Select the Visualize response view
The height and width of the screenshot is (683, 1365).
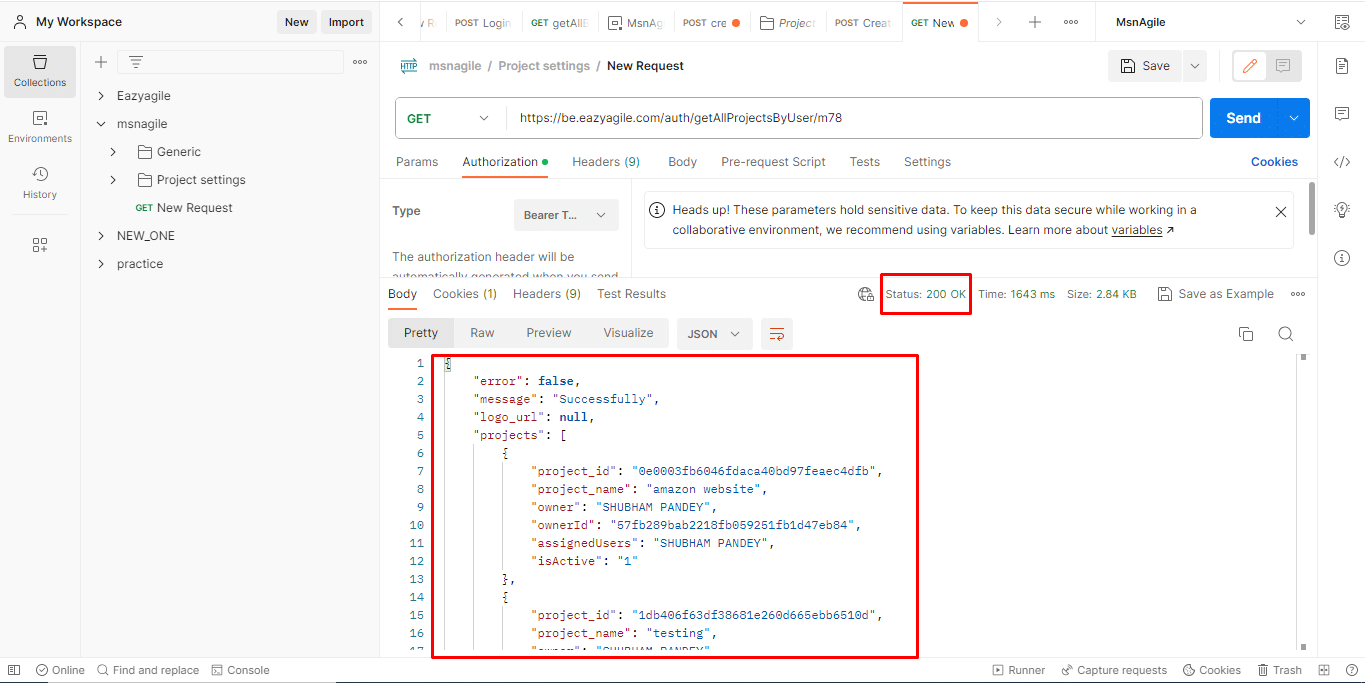pyautogui.click(x=628, y=333)
